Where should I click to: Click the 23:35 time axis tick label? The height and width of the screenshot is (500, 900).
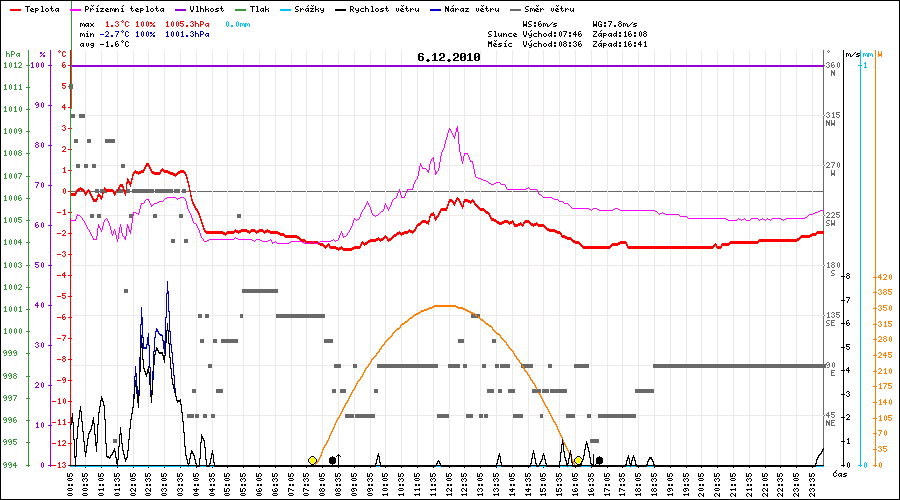(812, 484)
